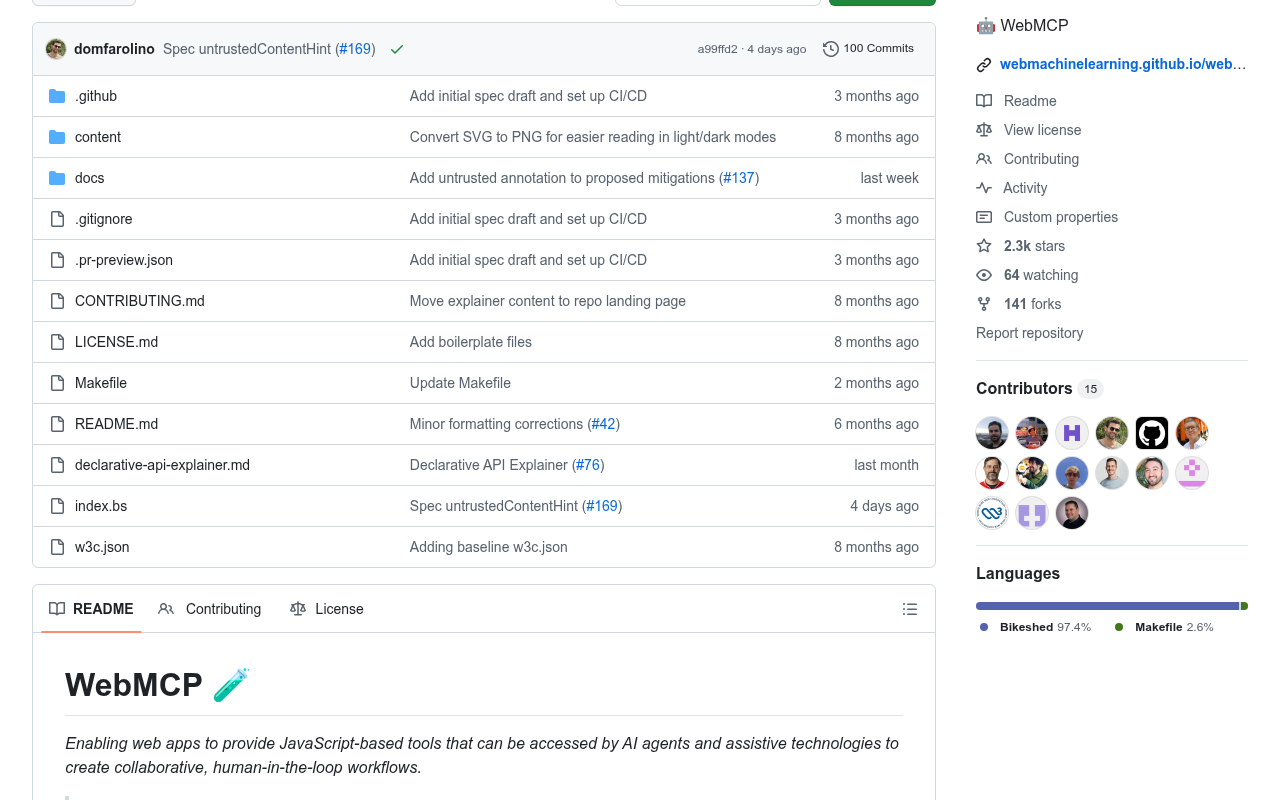
Task: Click Report repository
Action: 1029,332
